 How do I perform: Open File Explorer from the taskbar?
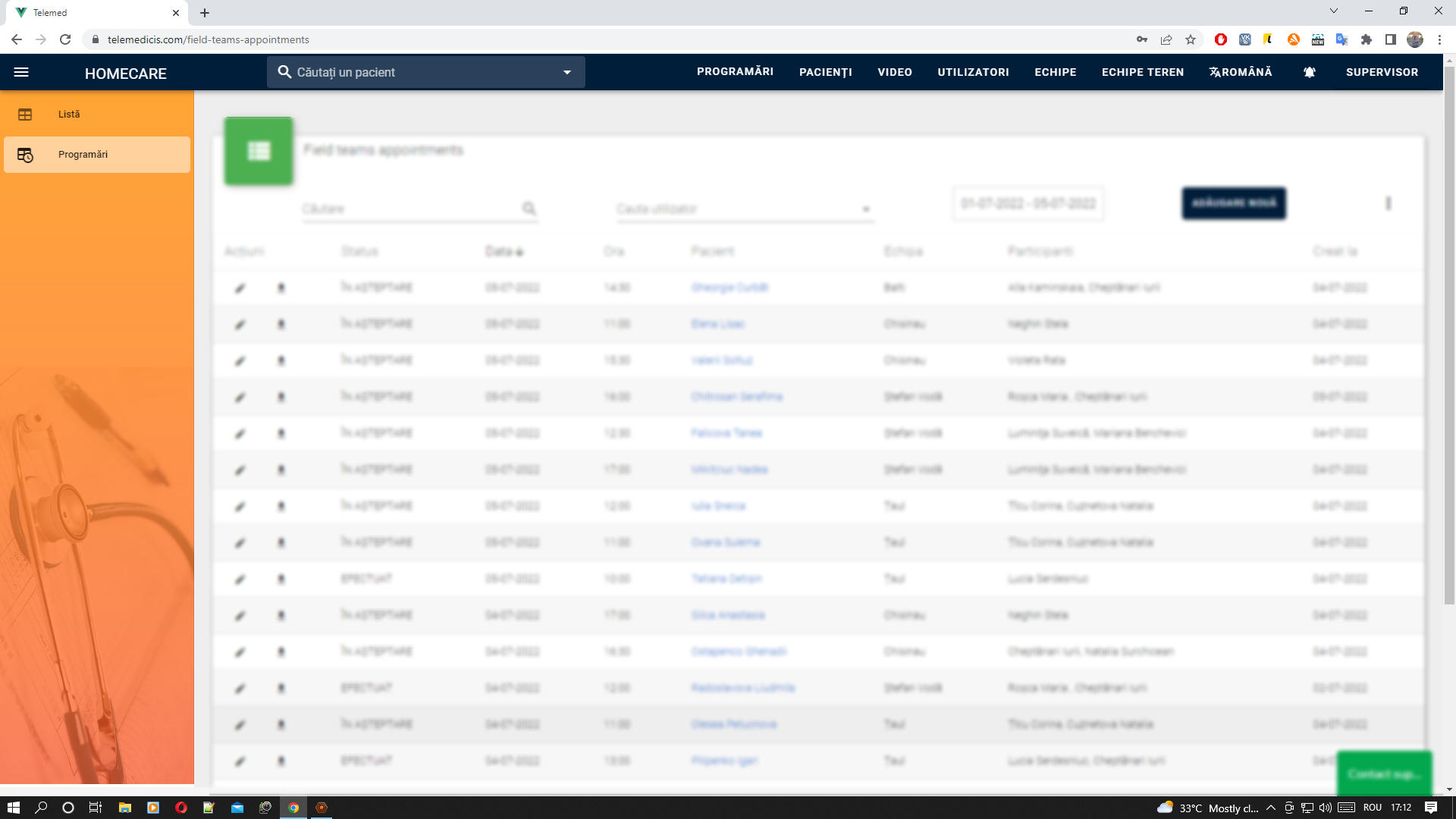(125, 808)
